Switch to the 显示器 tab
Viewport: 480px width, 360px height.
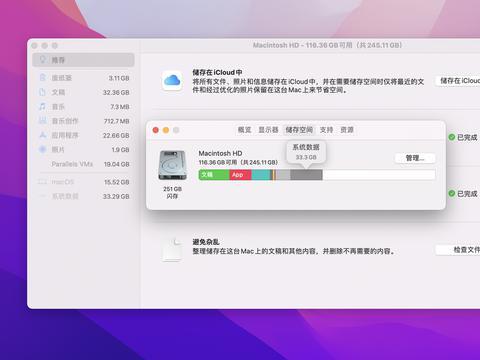[268, 130]
